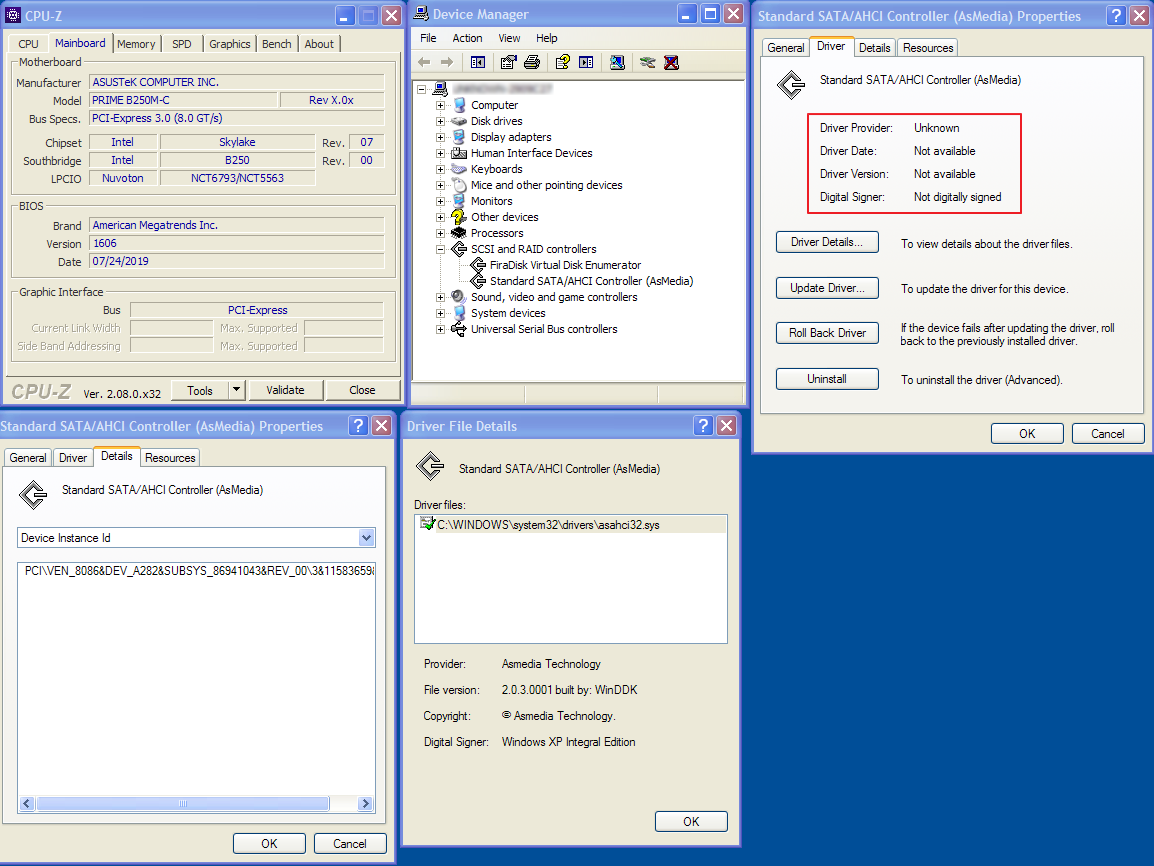Switch to the SPD tab in CPU-Z
The height and width of the screenshot is (866, 1154).
(182, 44)
